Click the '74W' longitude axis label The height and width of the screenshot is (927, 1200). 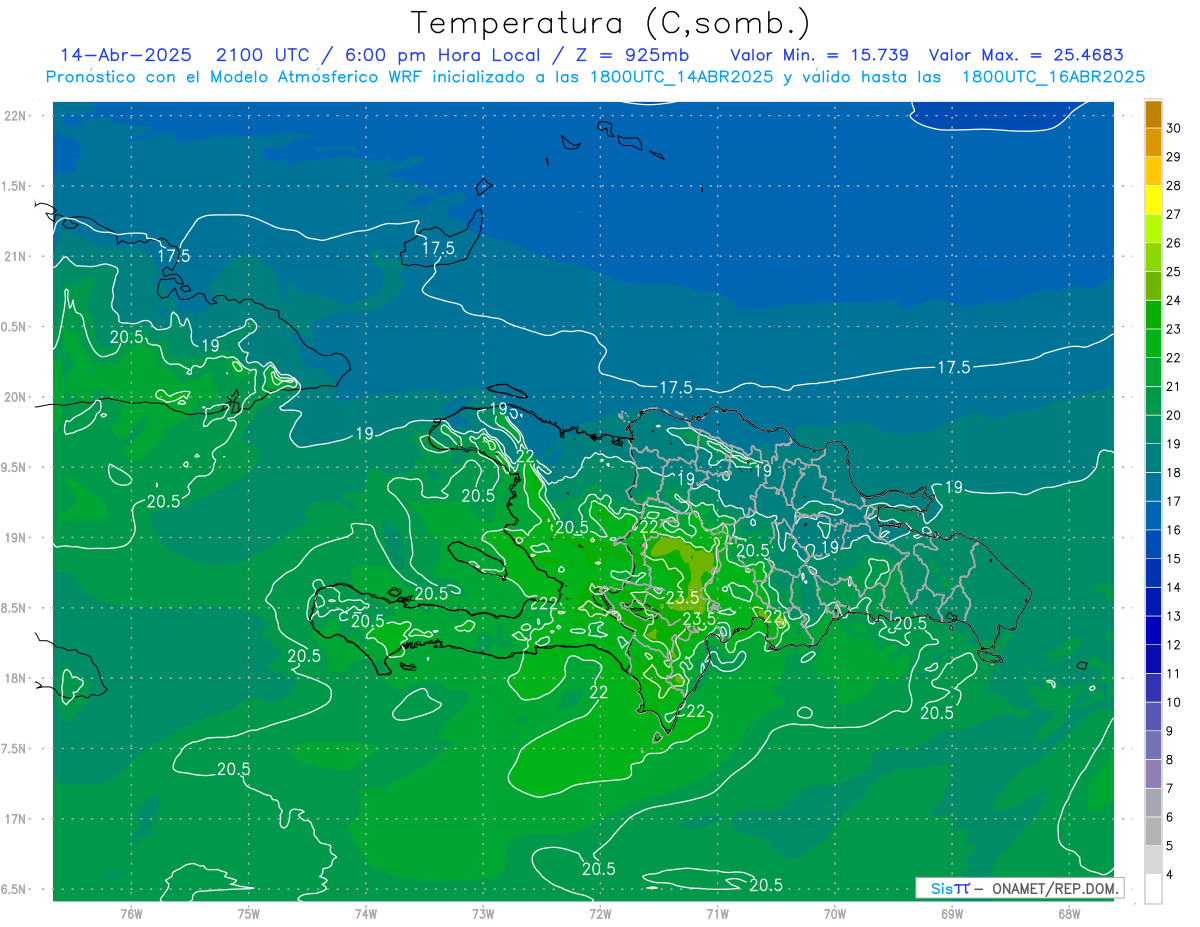point(366,914)
